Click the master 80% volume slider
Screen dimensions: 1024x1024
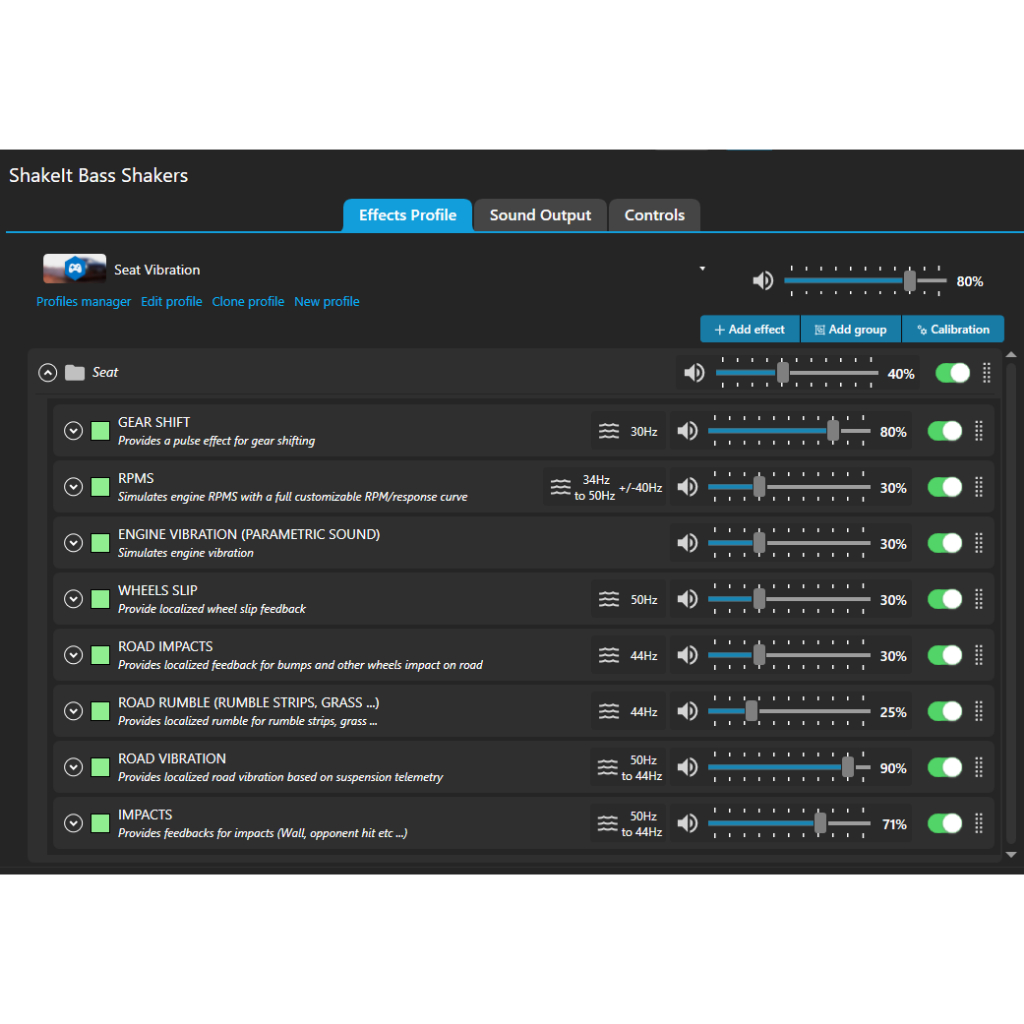pos(865,281)
